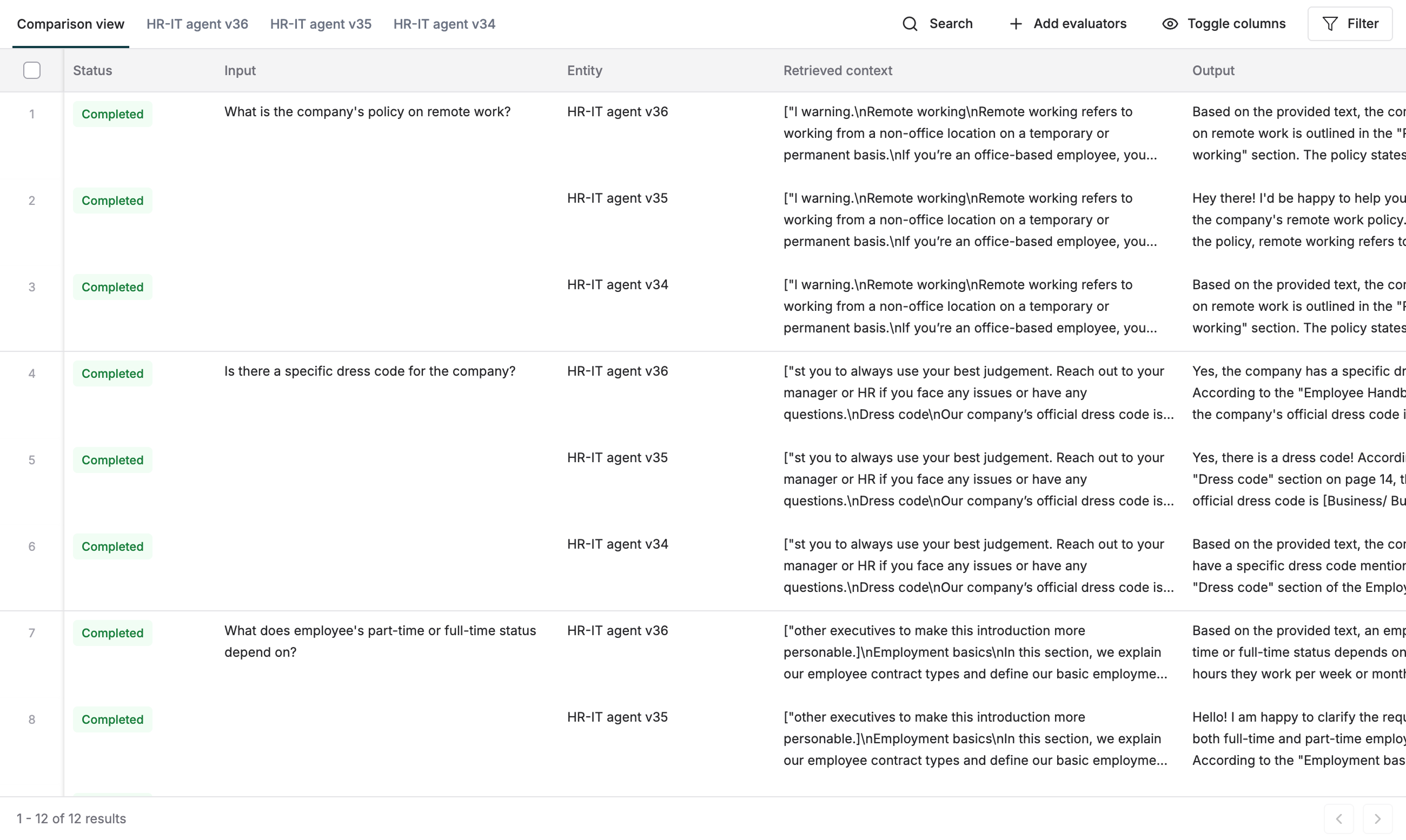
Task: Click the Completed badge in row 1
Action: (x=112, y=114)
